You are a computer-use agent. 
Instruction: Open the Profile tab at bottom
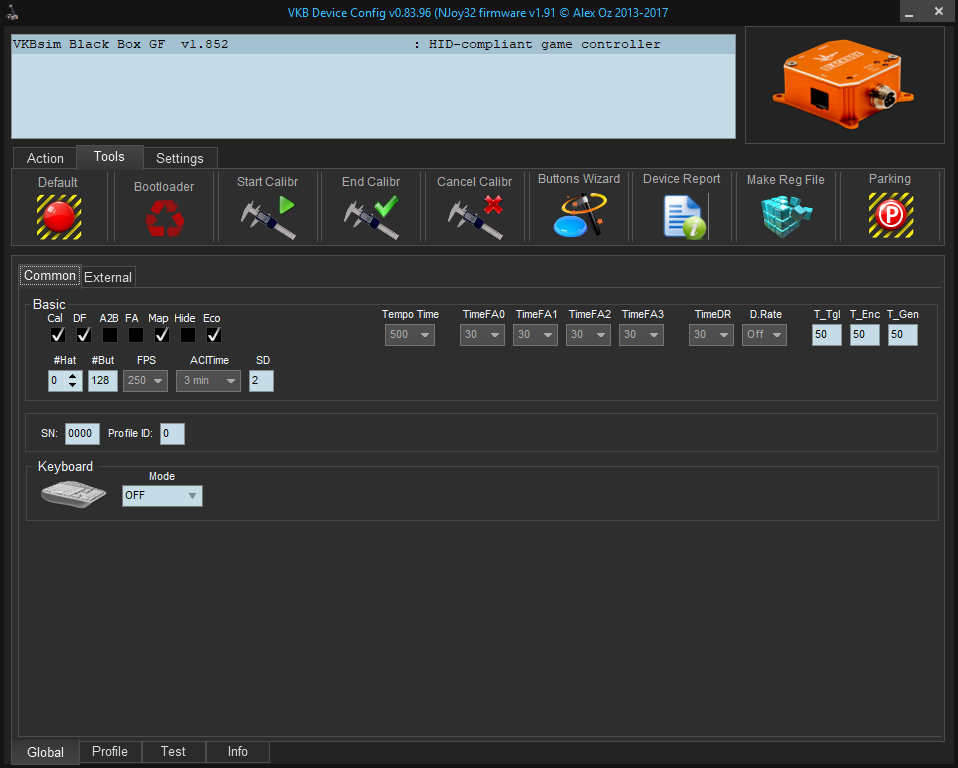click(110, 752)
